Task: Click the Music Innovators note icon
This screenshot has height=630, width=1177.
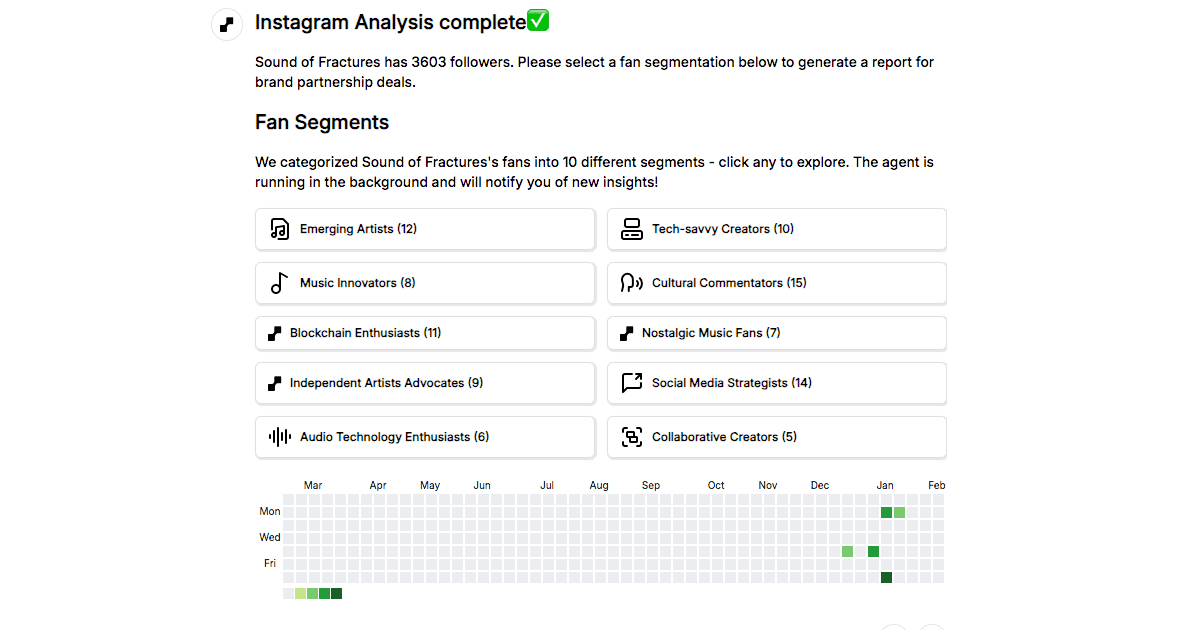Action: pyautogui.click(x=279, y=283)
